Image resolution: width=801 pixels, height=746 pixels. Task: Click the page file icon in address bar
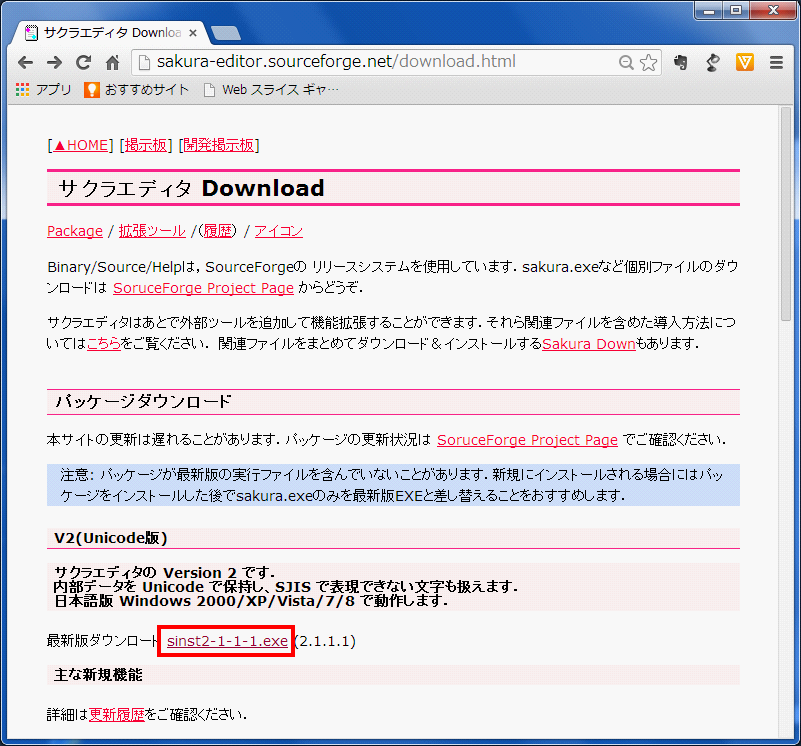coord(144,62)
